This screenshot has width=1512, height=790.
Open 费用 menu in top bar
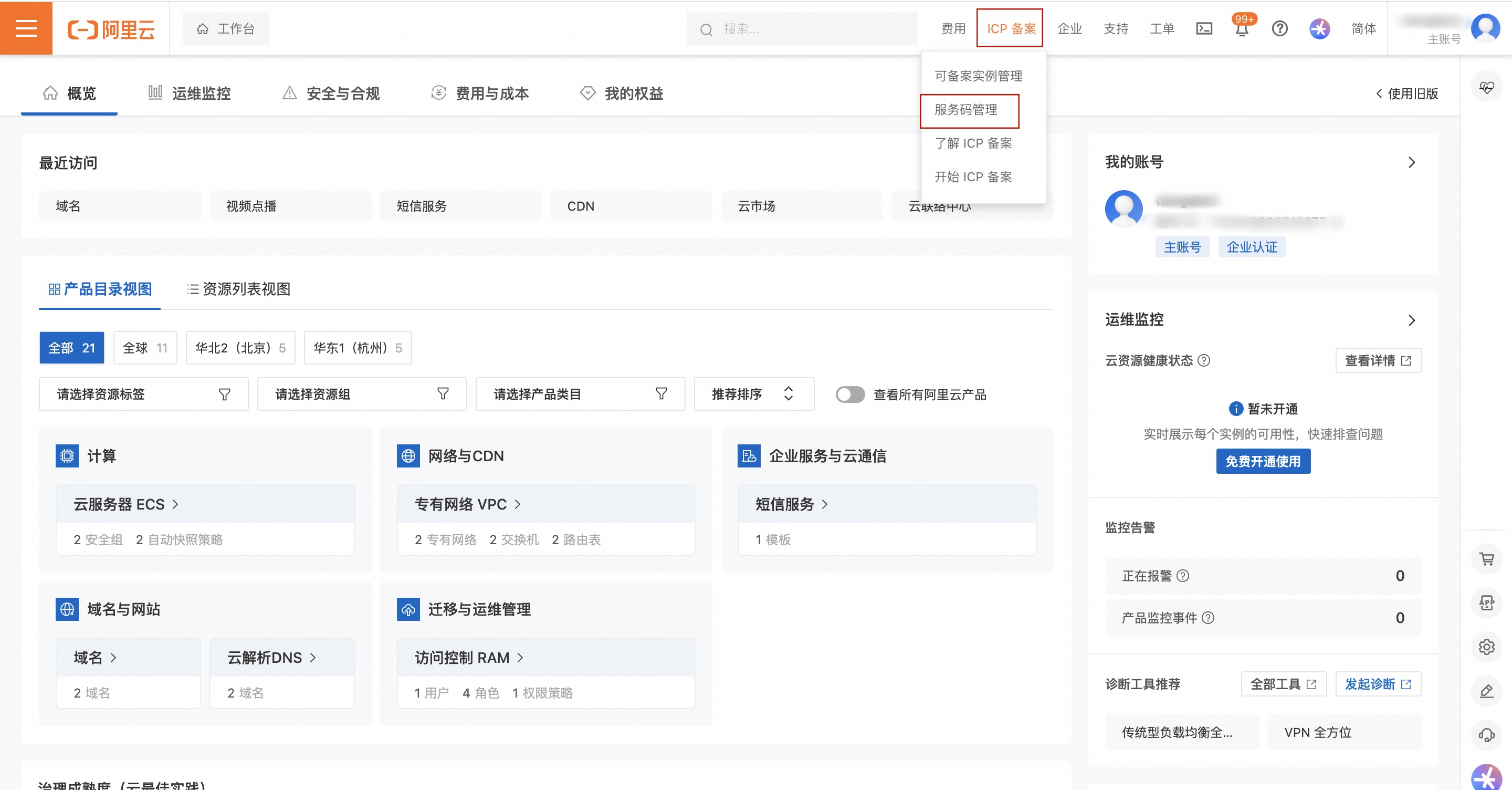point(953,28)
